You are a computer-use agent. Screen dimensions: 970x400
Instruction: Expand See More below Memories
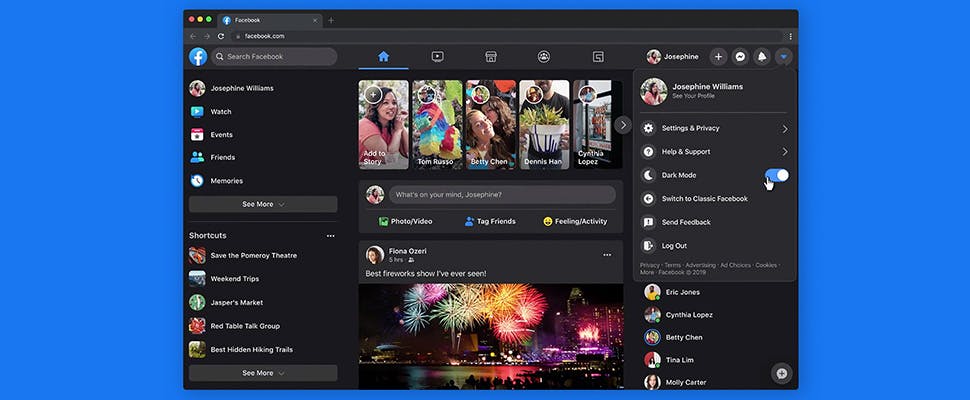point(264,204)
